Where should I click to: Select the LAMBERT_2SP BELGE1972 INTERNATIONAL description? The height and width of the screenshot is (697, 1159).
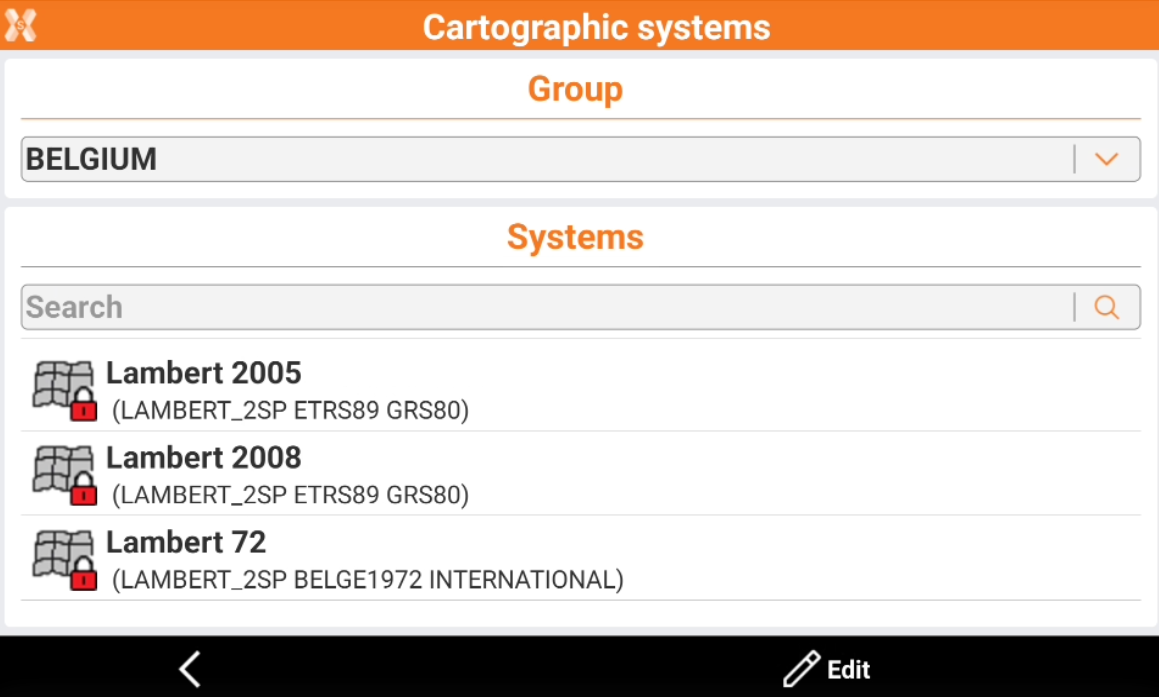pyautogui.click(x=368, y=580)
